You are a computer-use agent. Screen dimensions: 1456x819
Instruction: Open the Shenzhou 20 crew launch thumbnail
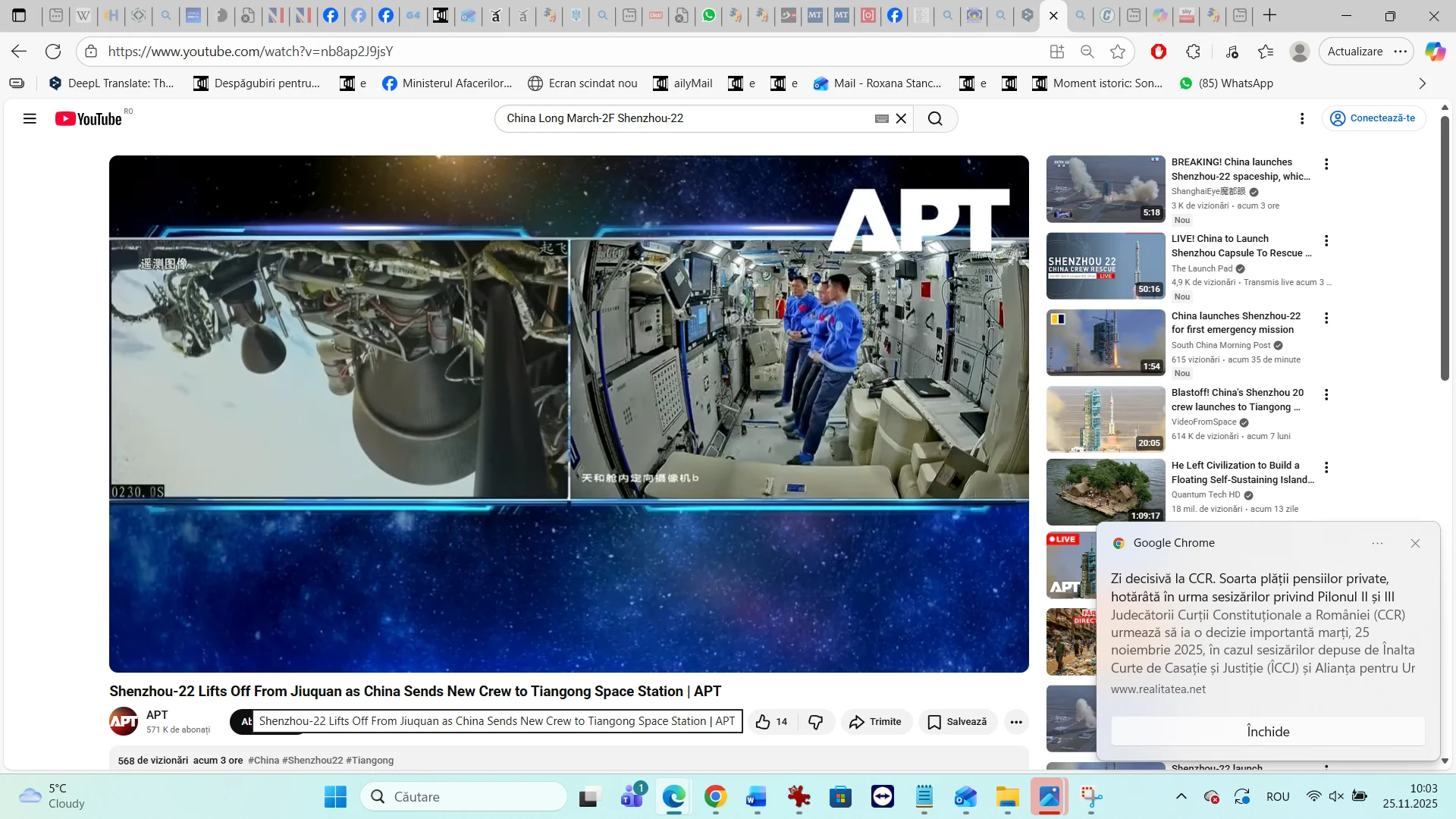(1105, 418)
